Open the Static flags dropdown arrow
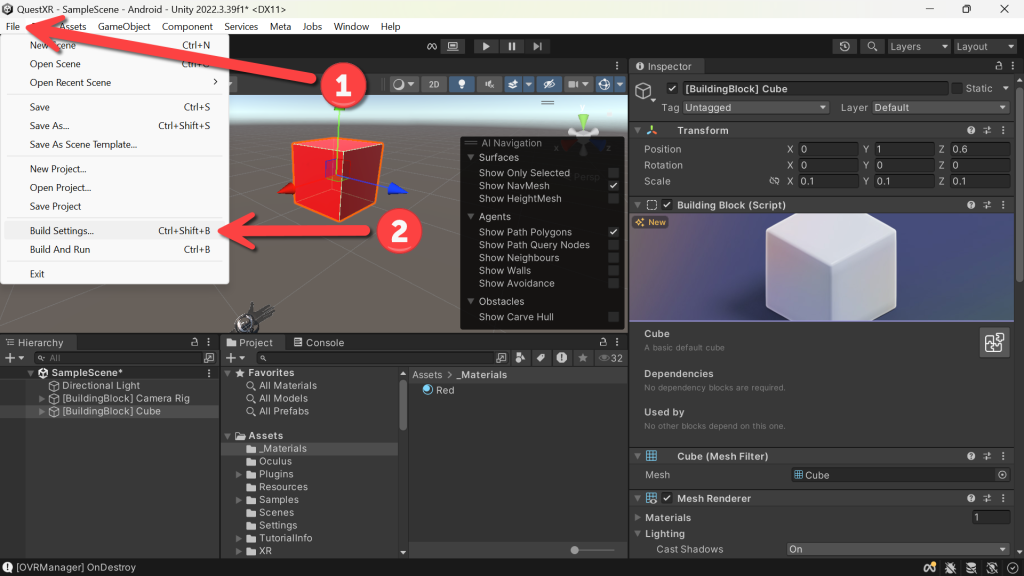1024x576 pixels. pos(1006,88)
